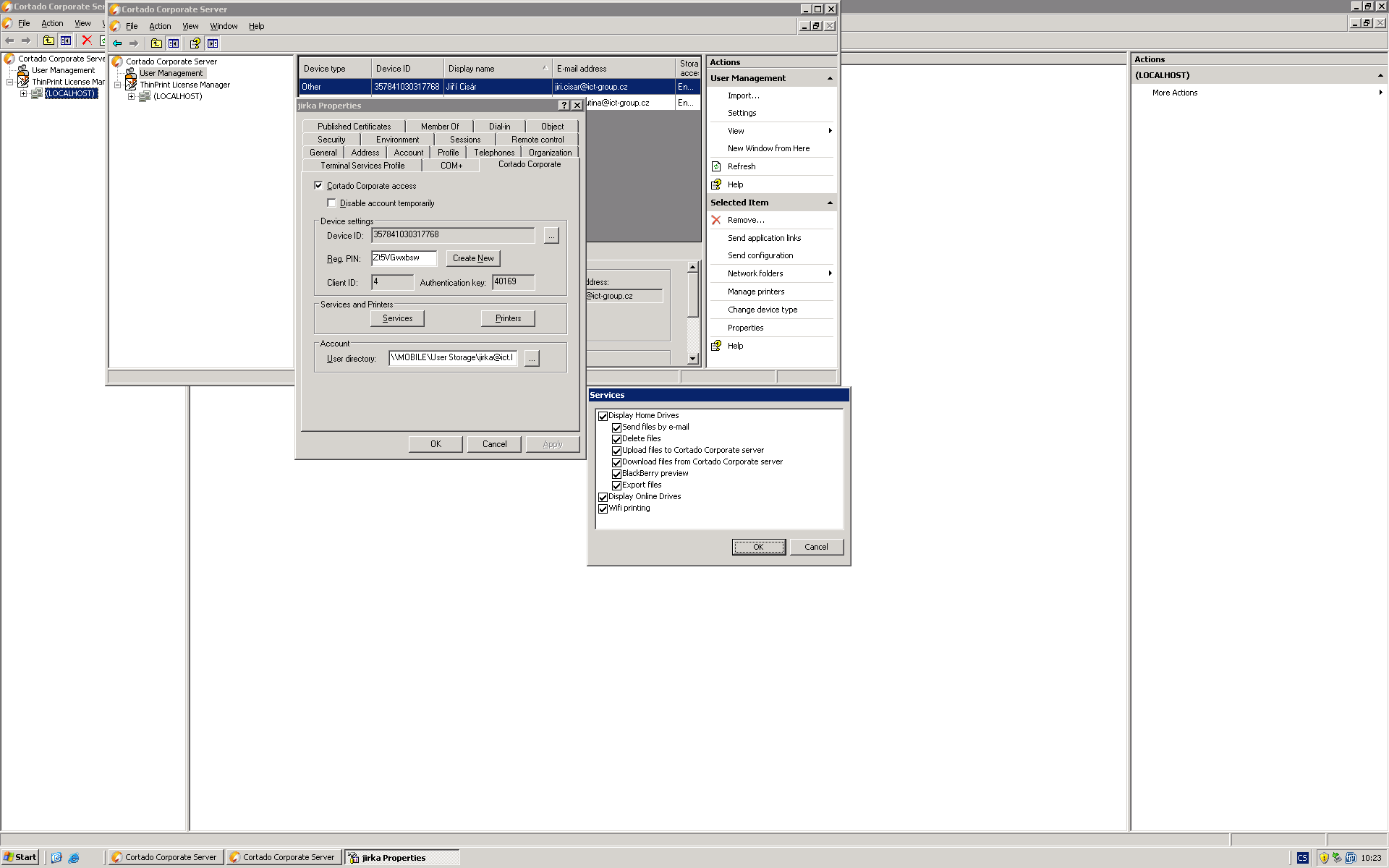Switch to the Telephones tab
Image resolution: width=1389 pixels, height=868 pixels.
coord(494,153)
